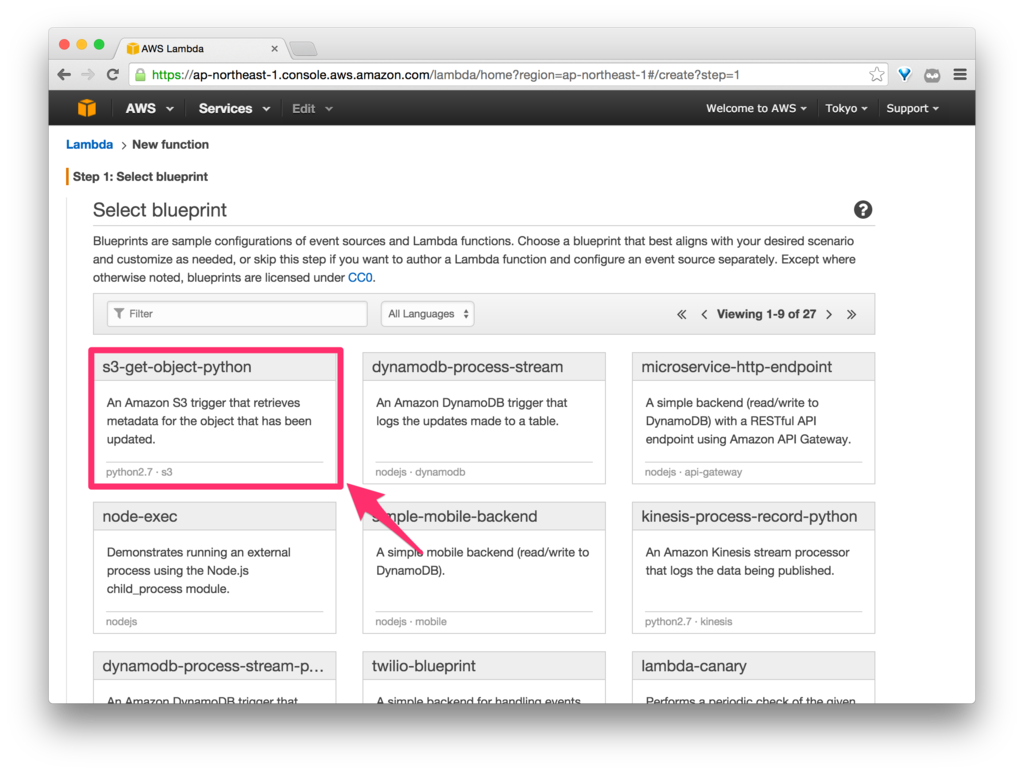Go to next page of blueprints

pyautogui.click(x=829, y=314)
